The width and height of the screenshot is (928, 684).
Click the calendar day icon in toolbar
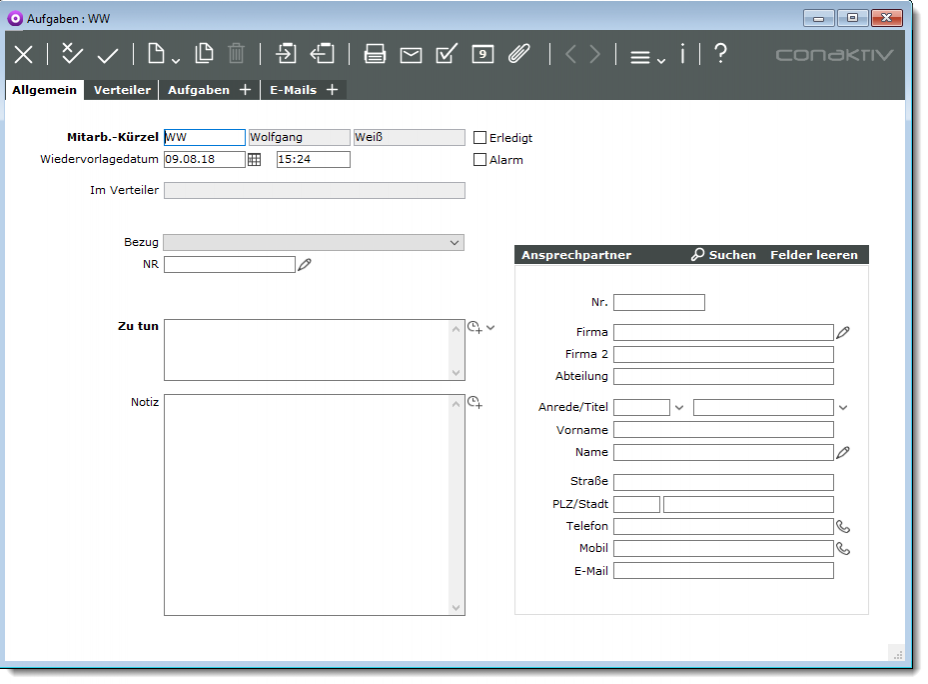[483, 54]
